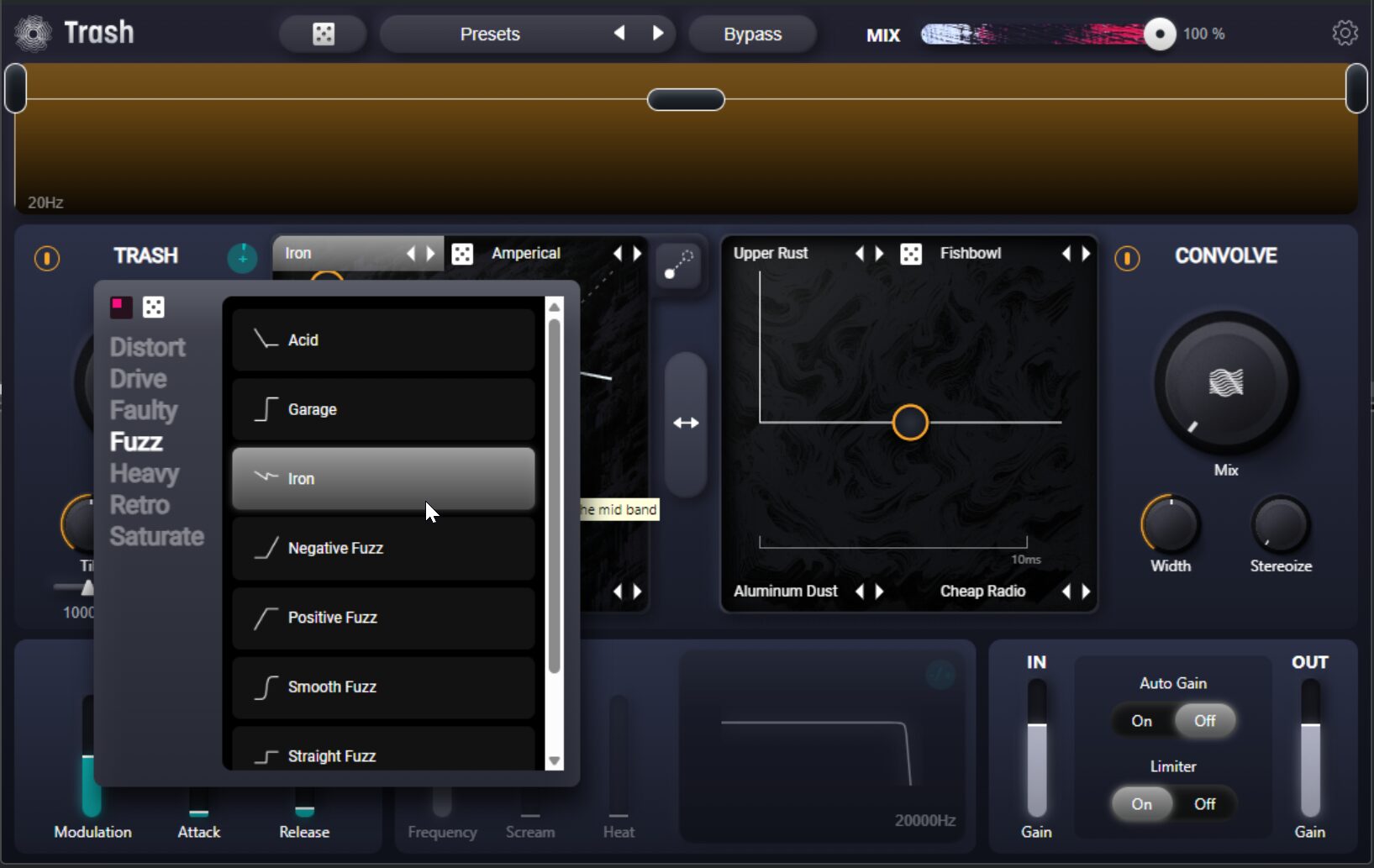Open the Upper Rust selector
1374x868 pixels.
tap(771, 253)
